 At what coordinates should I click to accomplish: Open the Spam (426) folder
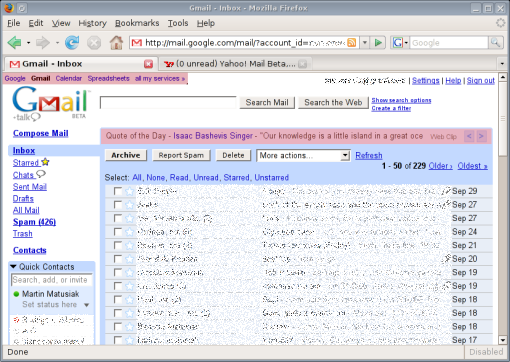(x=34, y=222)
